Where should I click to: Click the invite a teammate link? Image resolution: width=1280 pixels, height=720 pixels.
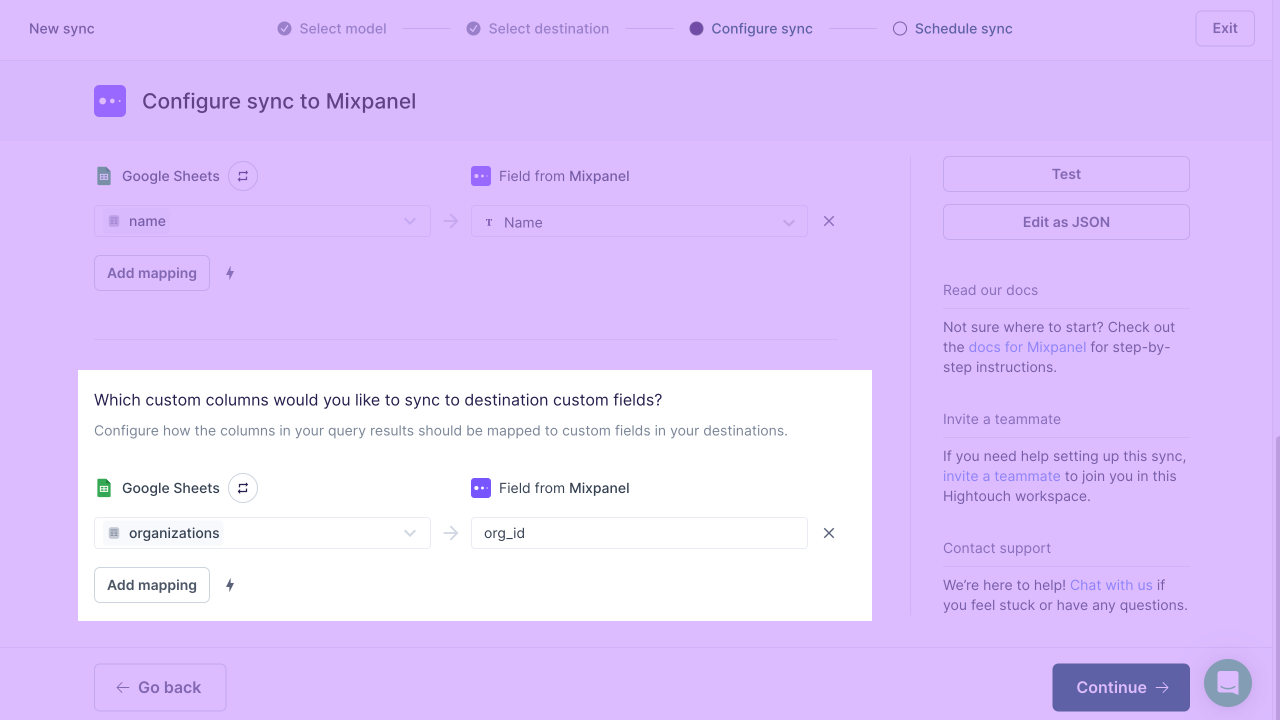pyautogui.click(x=1001, y=476)
